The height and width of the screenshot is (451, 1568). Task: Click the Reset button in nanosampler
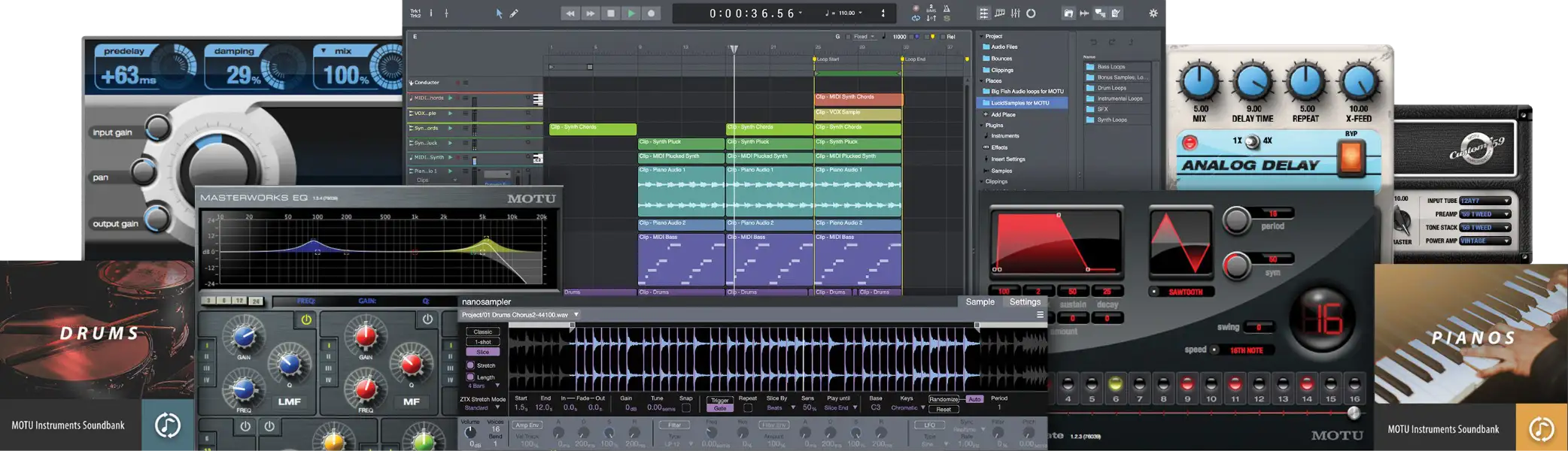[944, 410]
